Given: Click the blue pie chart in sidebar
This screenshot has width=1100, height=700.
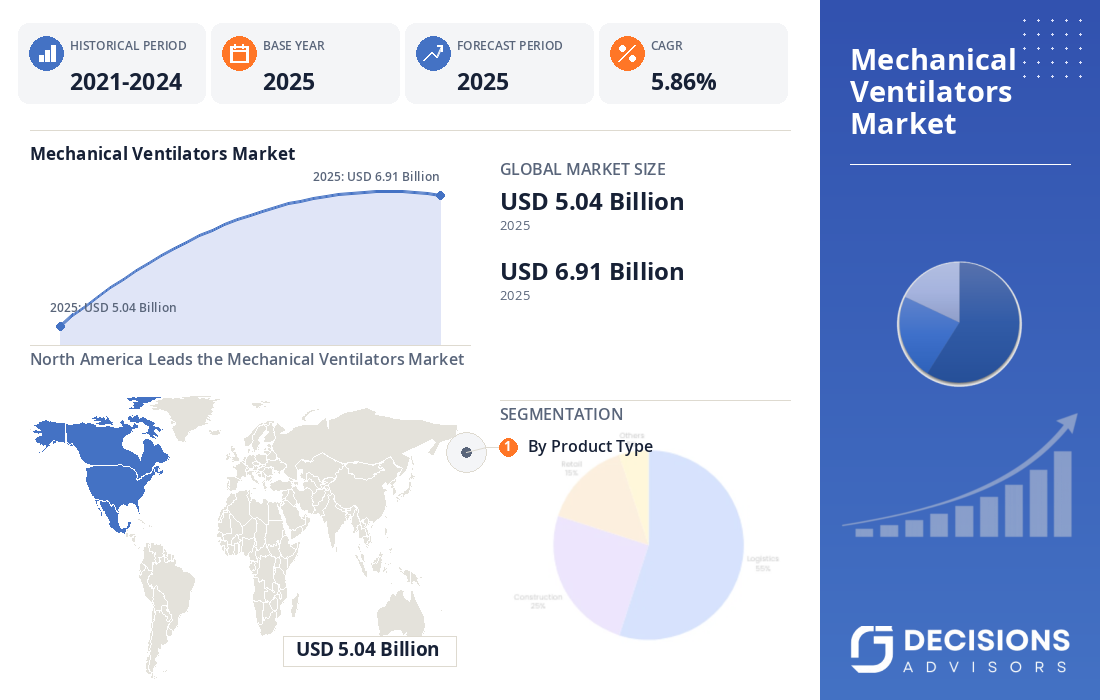Looking at the screenshot, I should point(959,323).
